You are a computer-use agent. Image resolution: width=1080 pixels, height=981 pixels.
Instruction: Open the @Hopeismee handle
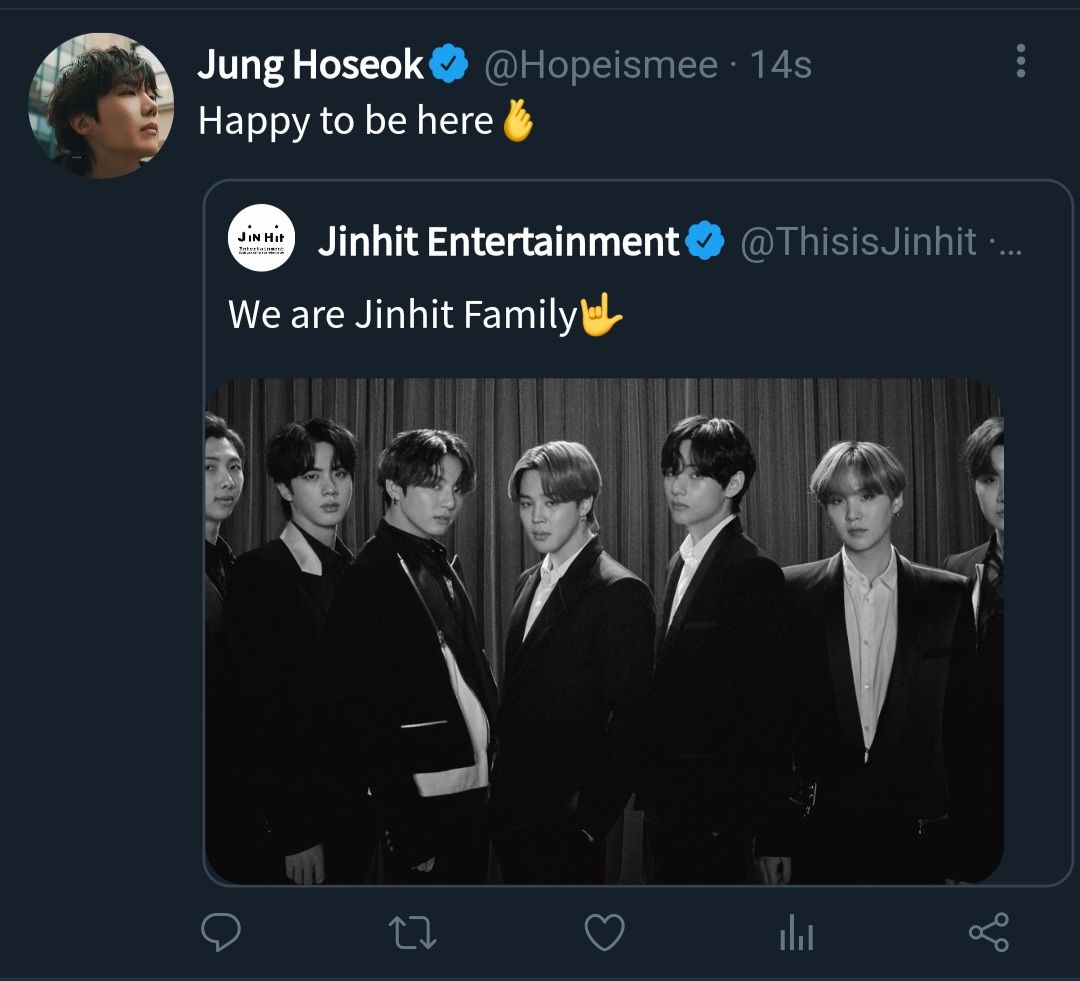[x=601, y=66]
